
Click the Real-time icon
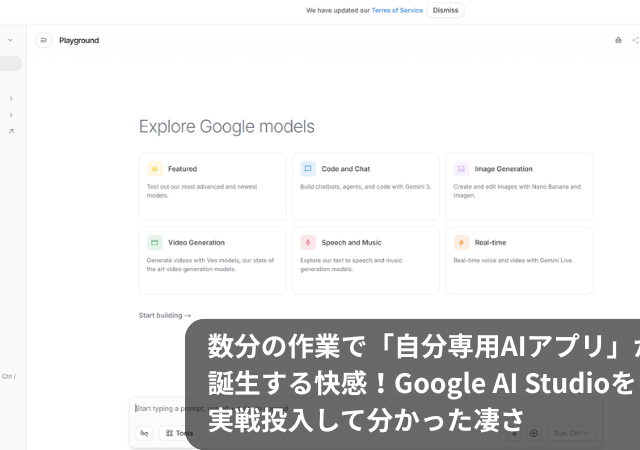461,242
